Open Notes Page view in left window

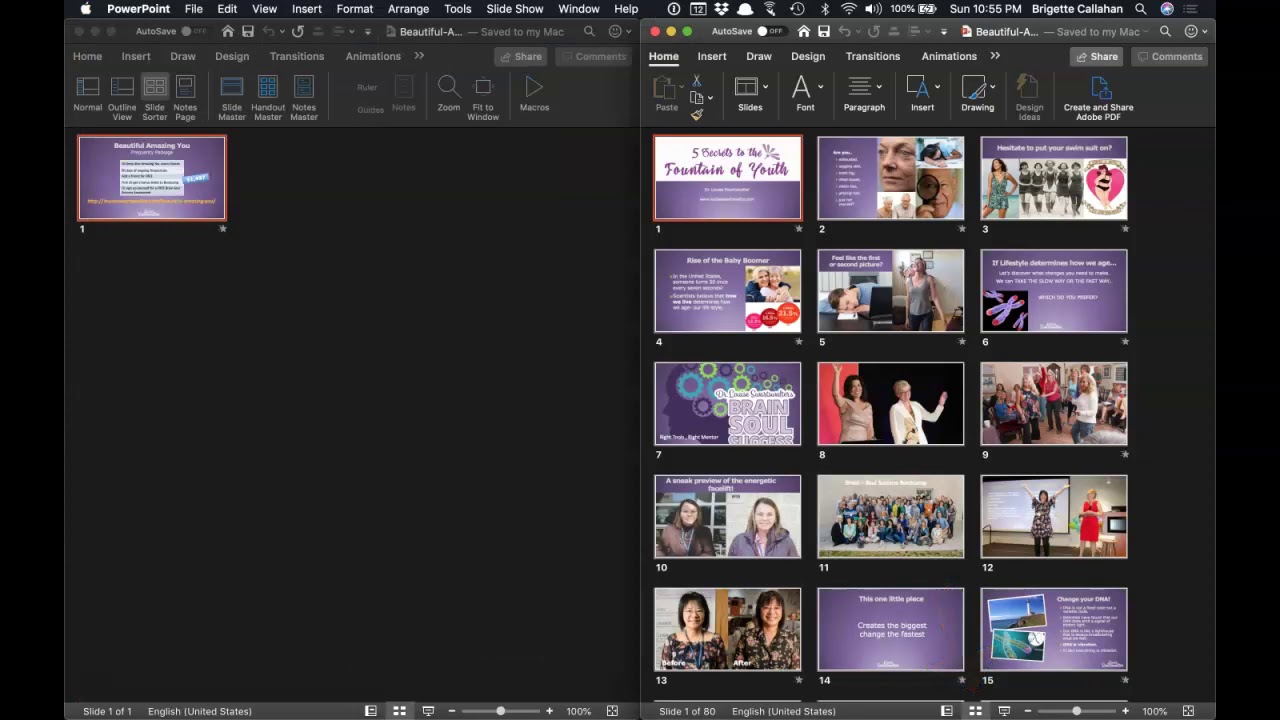coord(185,97)
